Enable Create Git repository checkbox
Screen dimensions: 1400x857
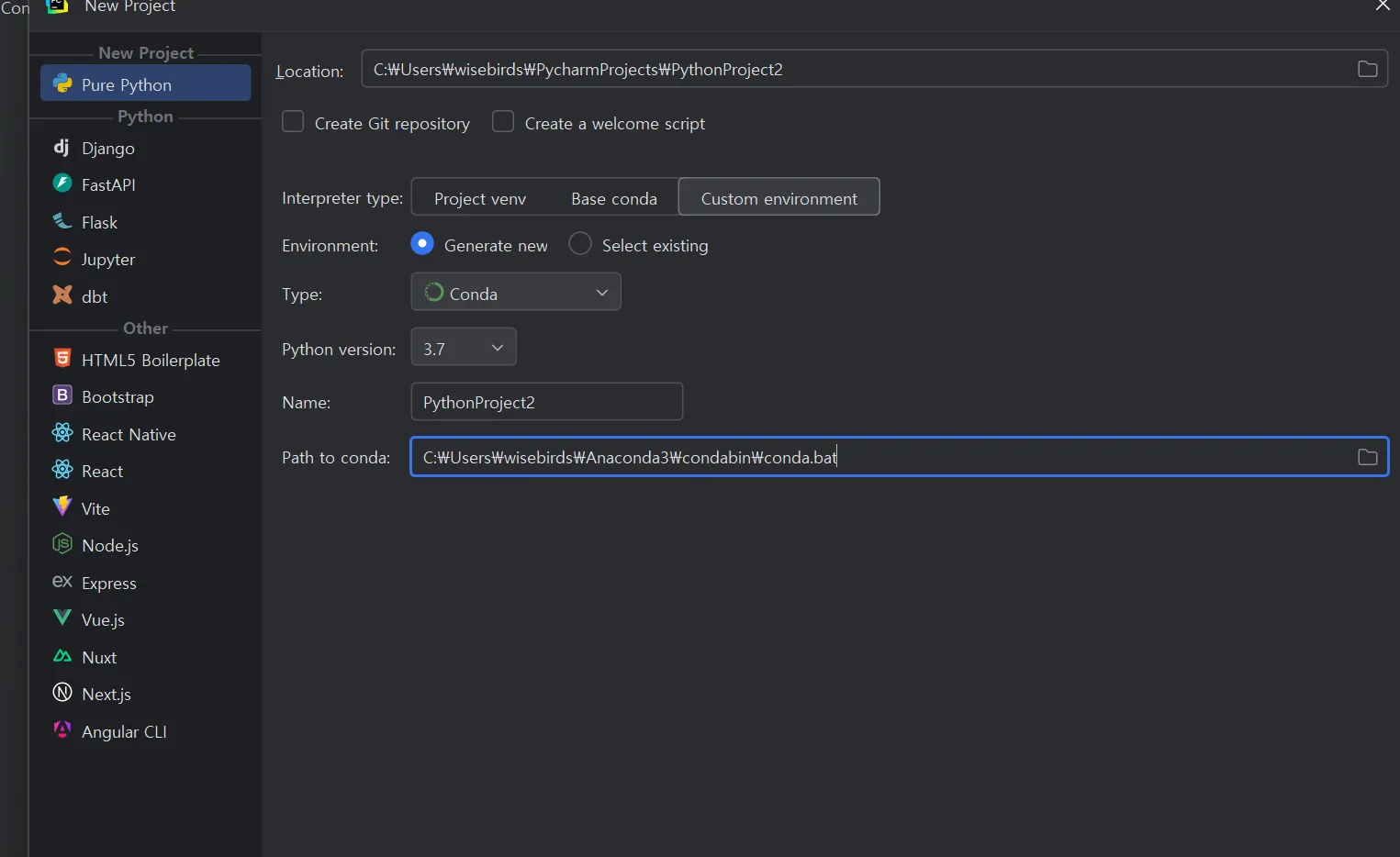(x=293, y=122)
